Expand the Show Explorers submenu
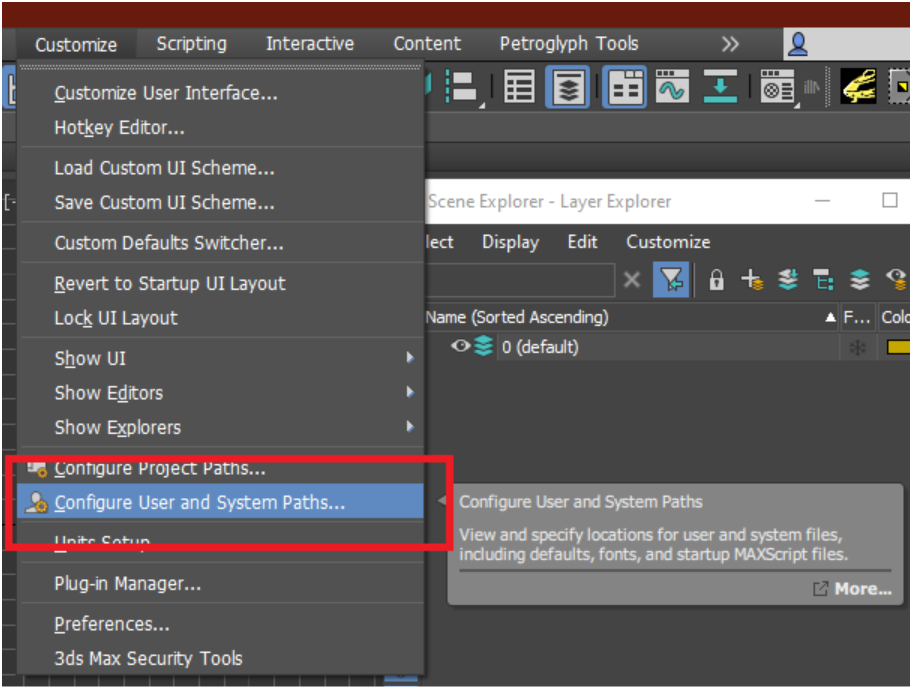 411,427
